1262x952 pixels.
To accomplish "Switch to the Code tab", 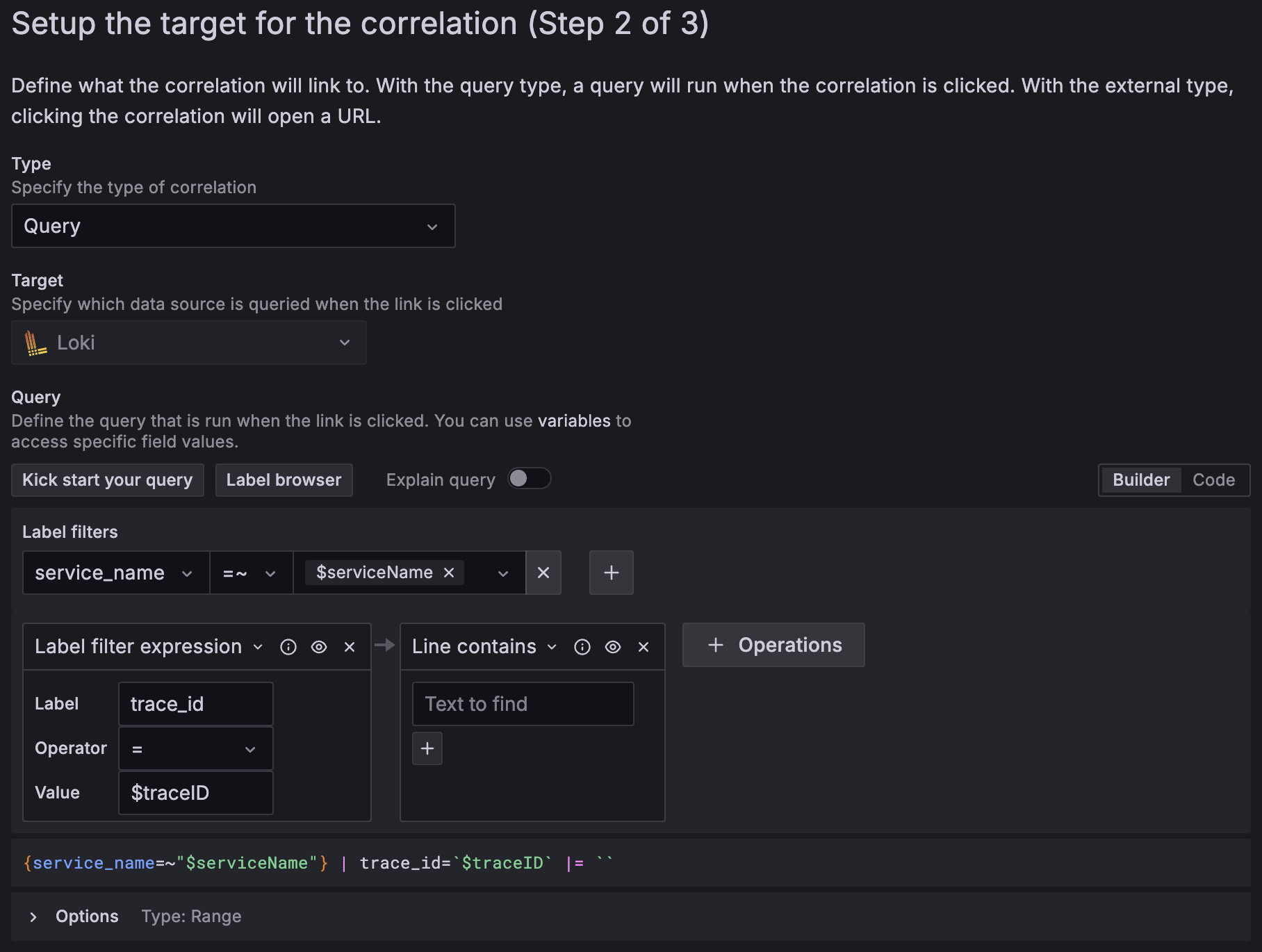I will (1213, 479).
